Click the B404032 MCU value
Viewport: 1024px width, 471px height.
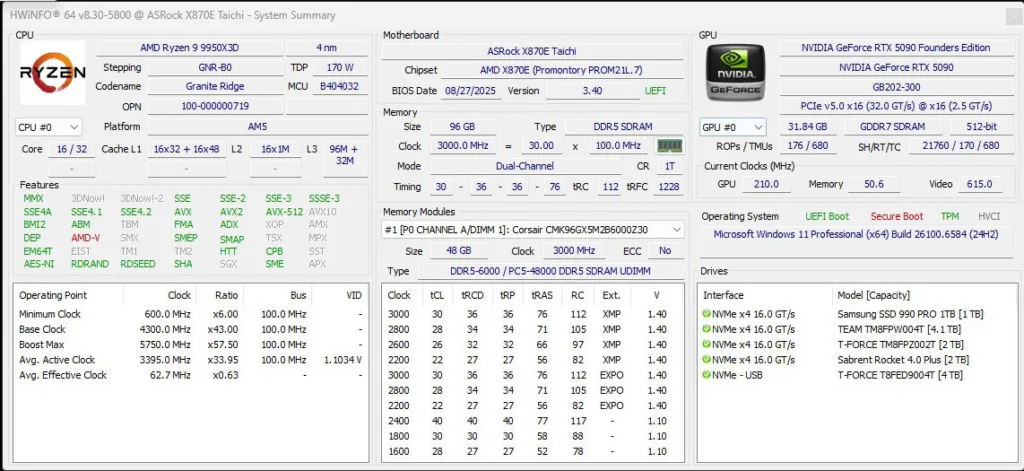[340, 86]
